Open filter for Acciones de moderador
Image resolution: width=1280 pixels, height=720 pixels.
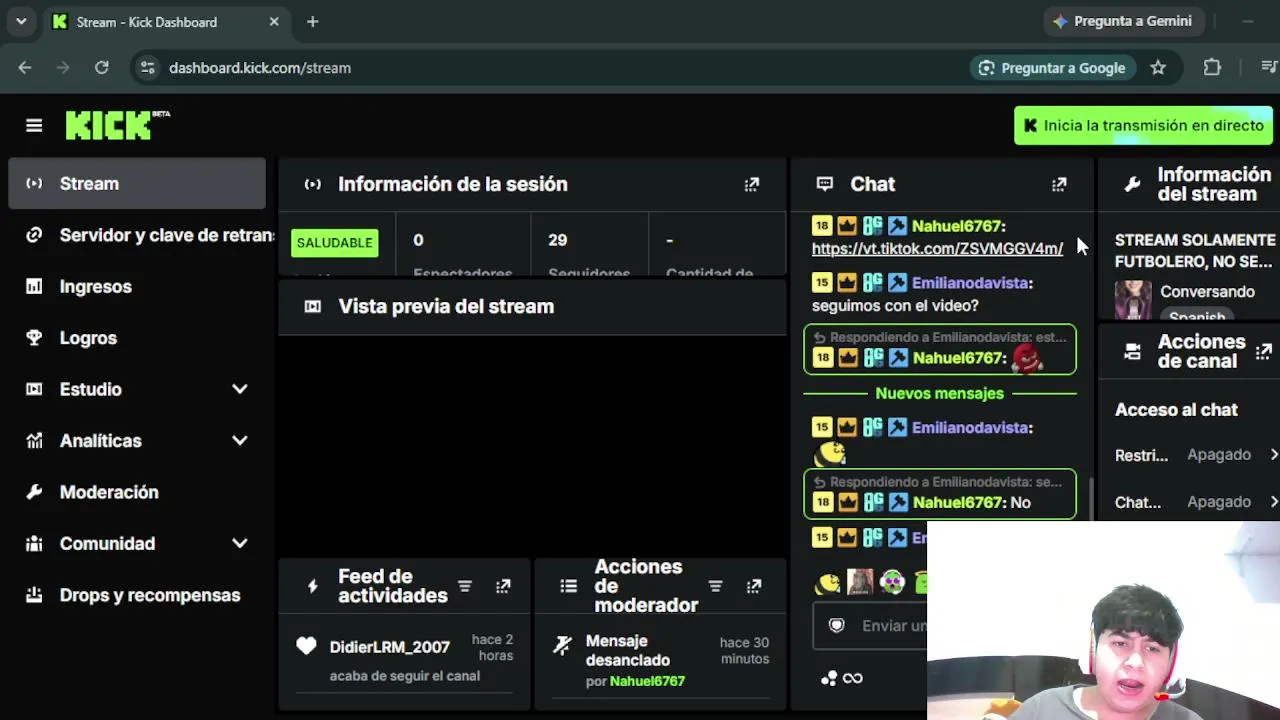click(715, 586)
